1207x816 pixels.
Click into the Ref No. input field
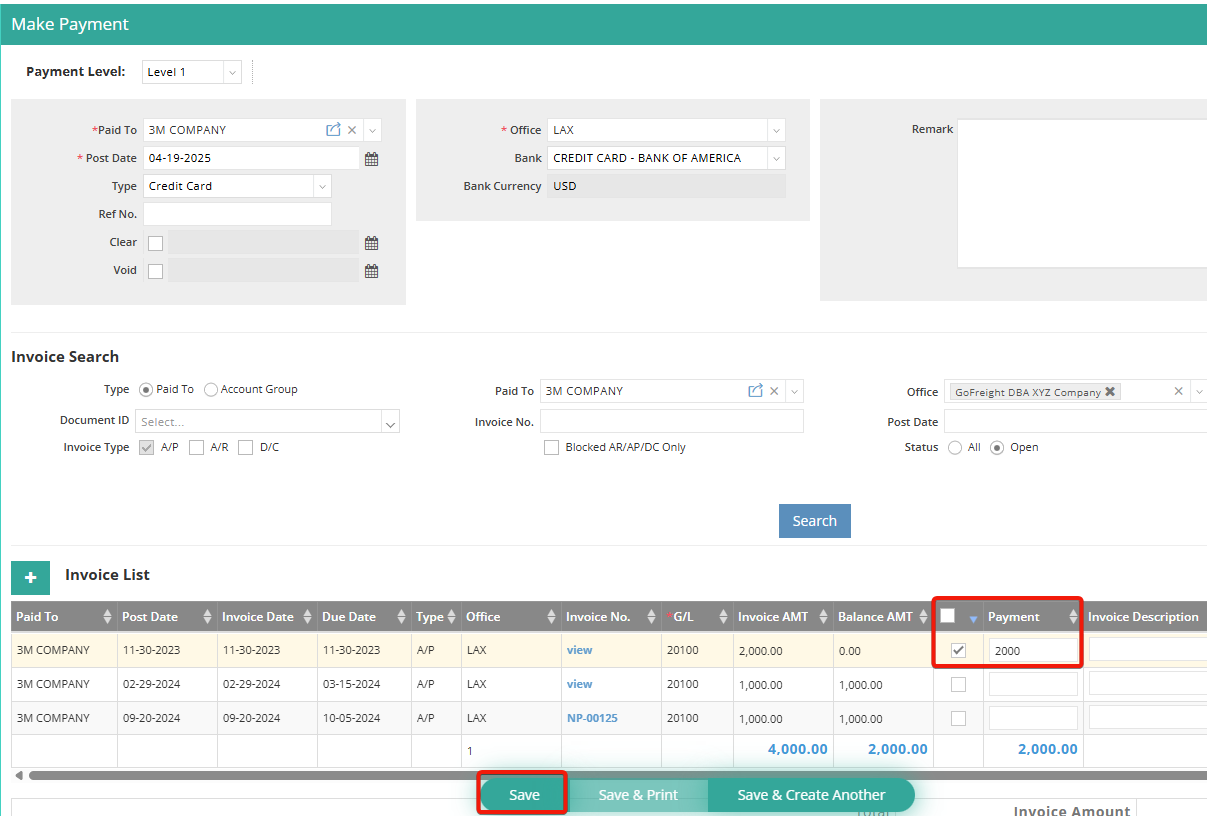[x=237, y=214]
